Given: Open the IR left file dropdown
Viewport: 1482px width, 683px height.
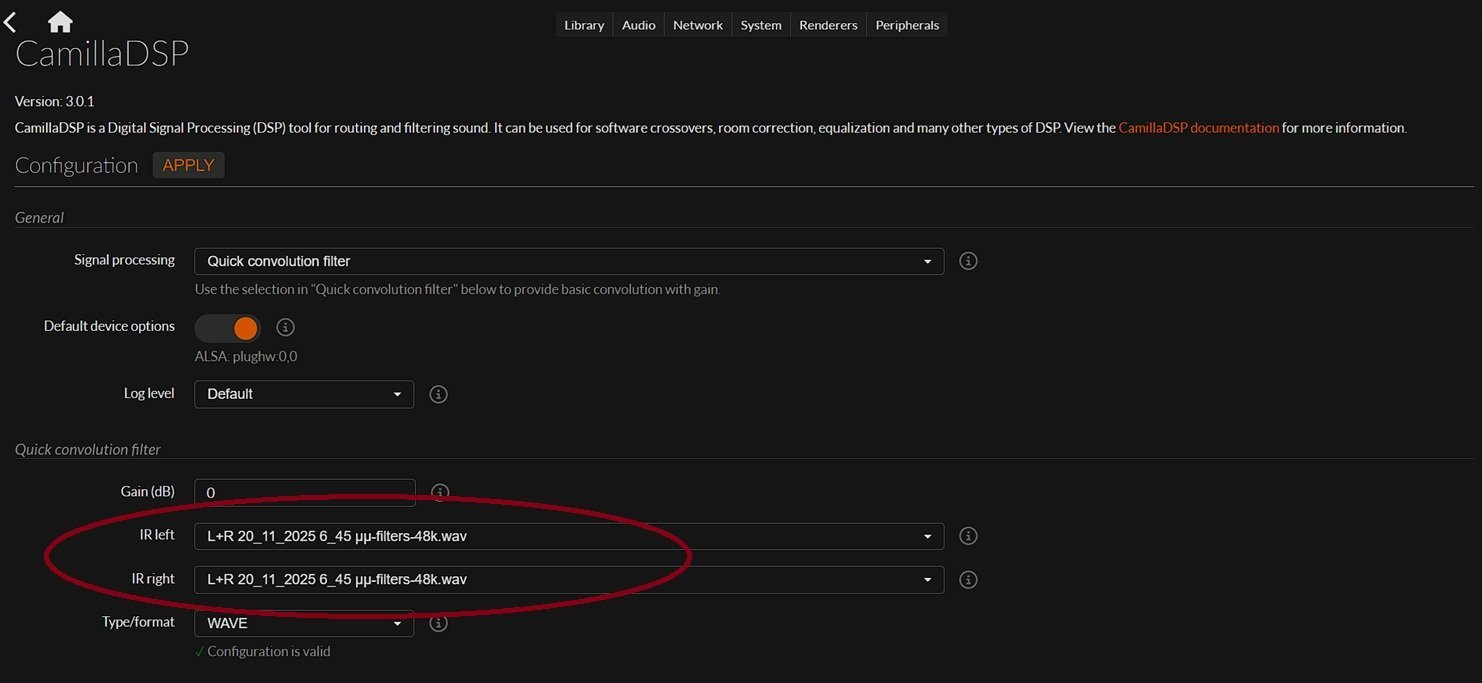Looking at the screenshot, I should (568, 536).
